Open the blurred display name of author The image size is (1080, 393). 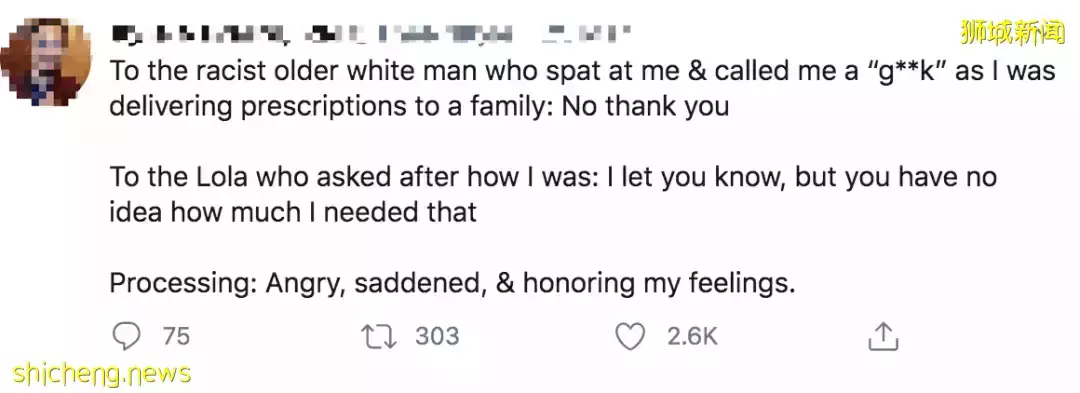coord(200,33)
